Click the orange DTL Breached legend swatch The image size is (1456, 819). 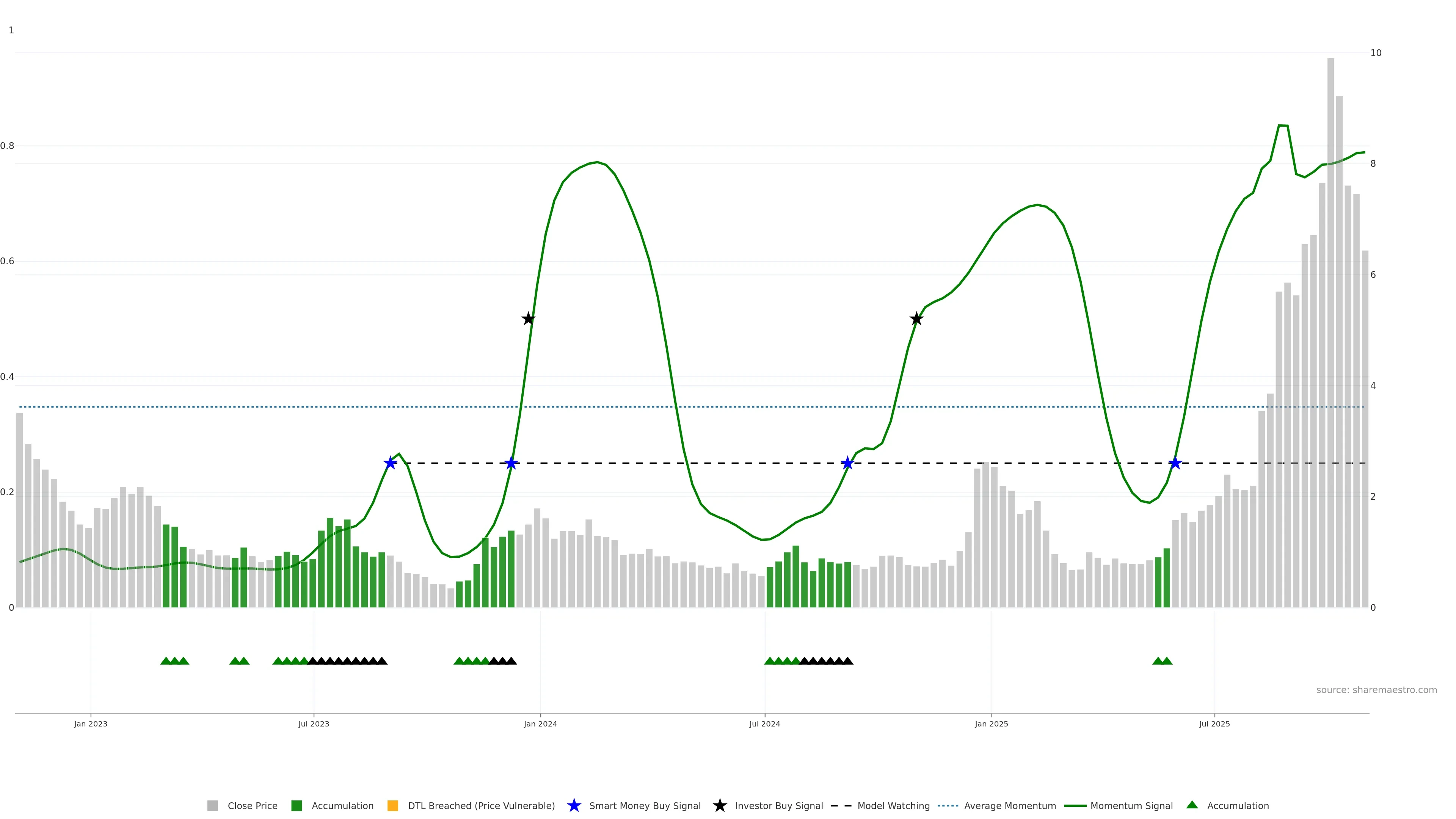tap(393, 805)
